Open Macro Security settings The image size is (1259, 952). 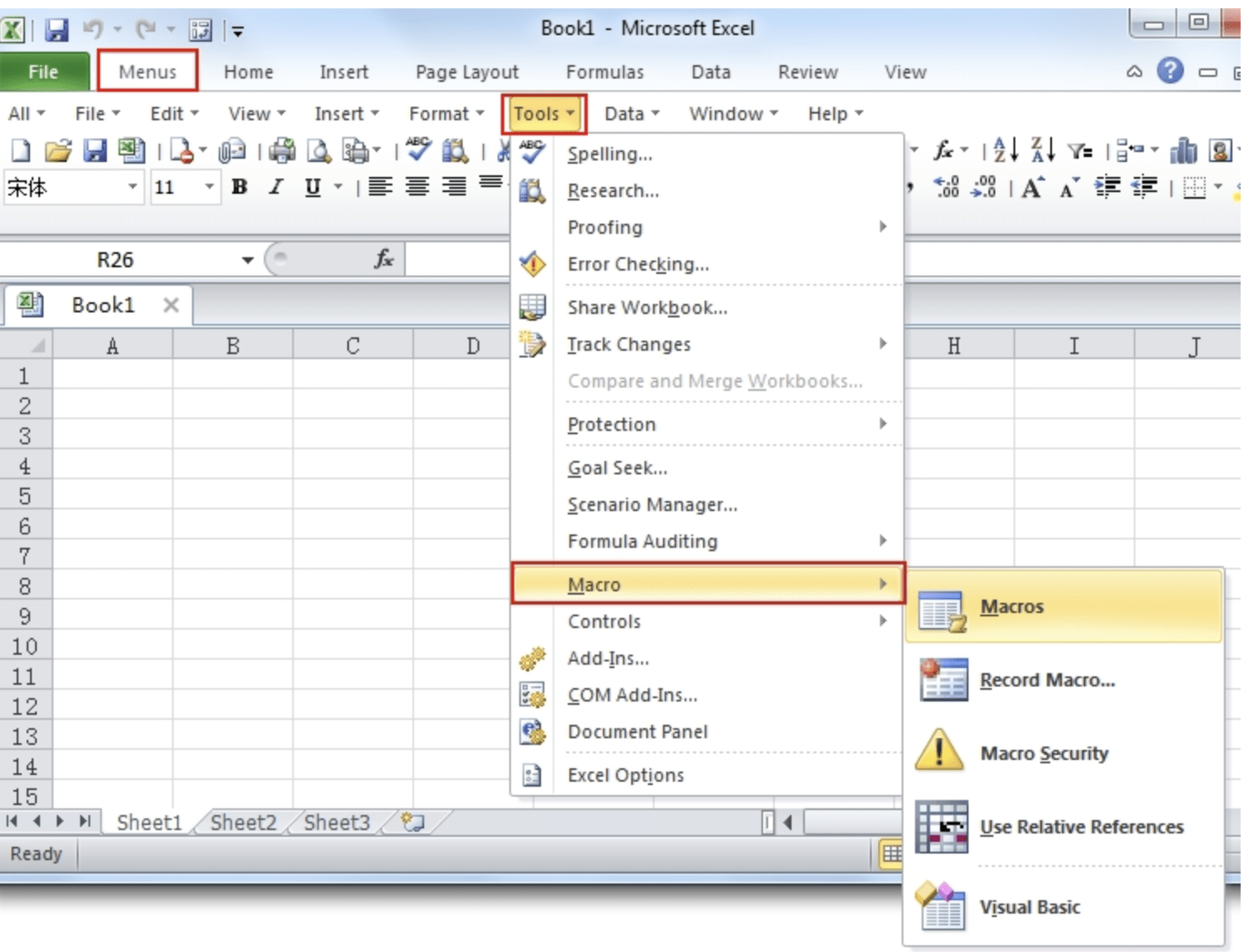tap(1064, 753)
